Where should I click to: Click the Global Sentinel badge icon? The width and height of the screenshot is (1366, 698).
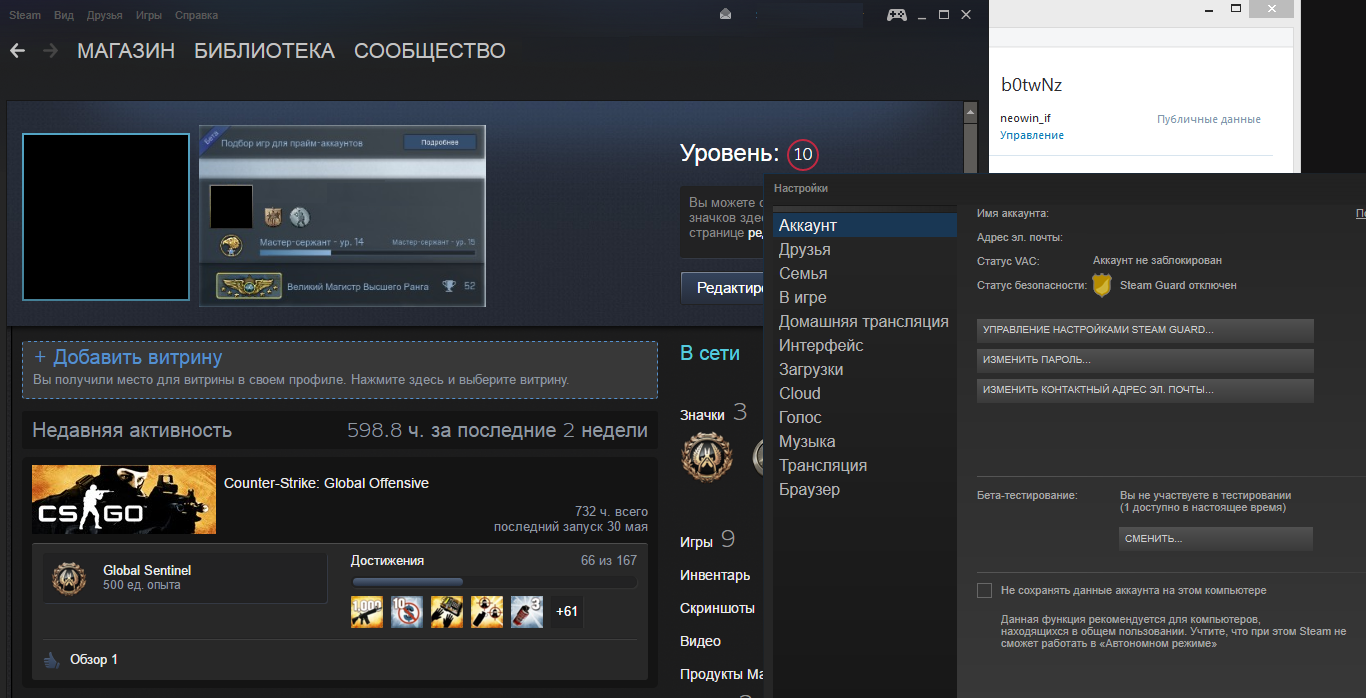69,578
